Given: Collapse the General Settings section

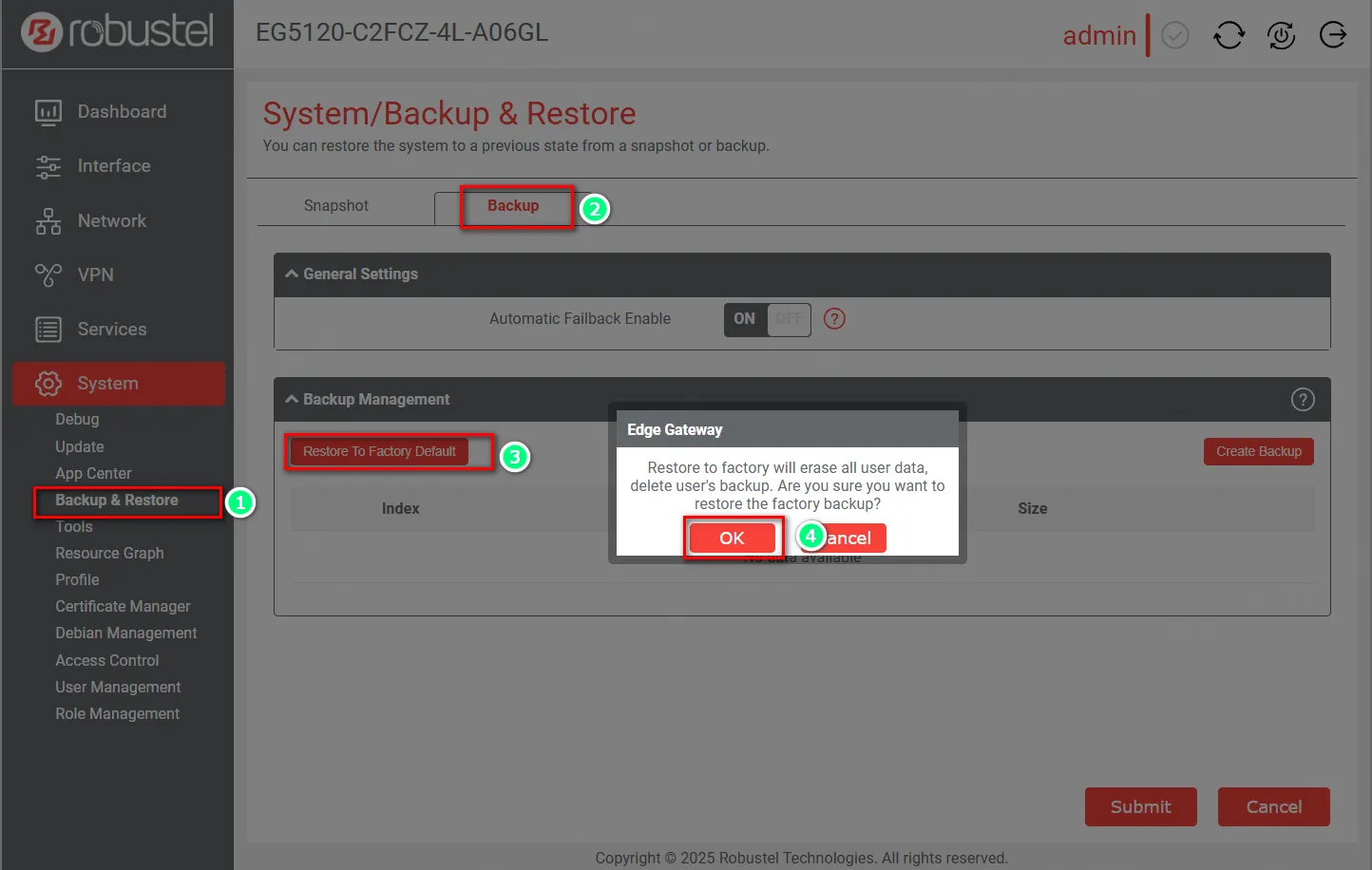Looking at the screenshot, I should (x=292, y=274).
